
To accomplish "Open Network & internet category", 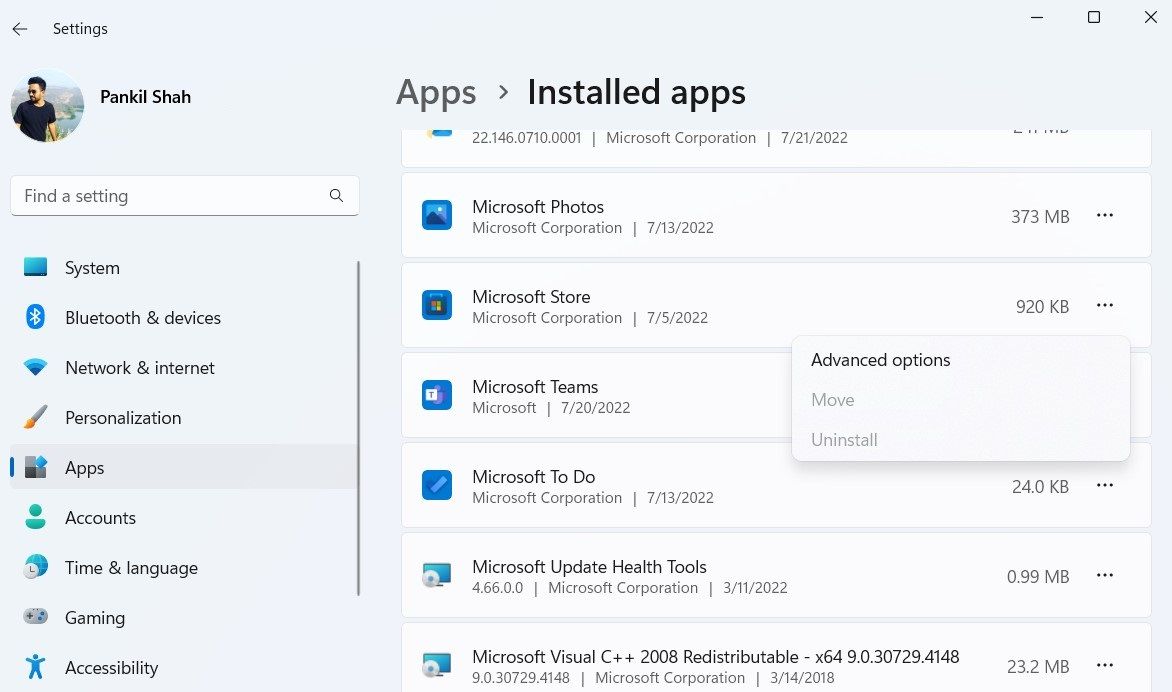I will click(184, 368).
